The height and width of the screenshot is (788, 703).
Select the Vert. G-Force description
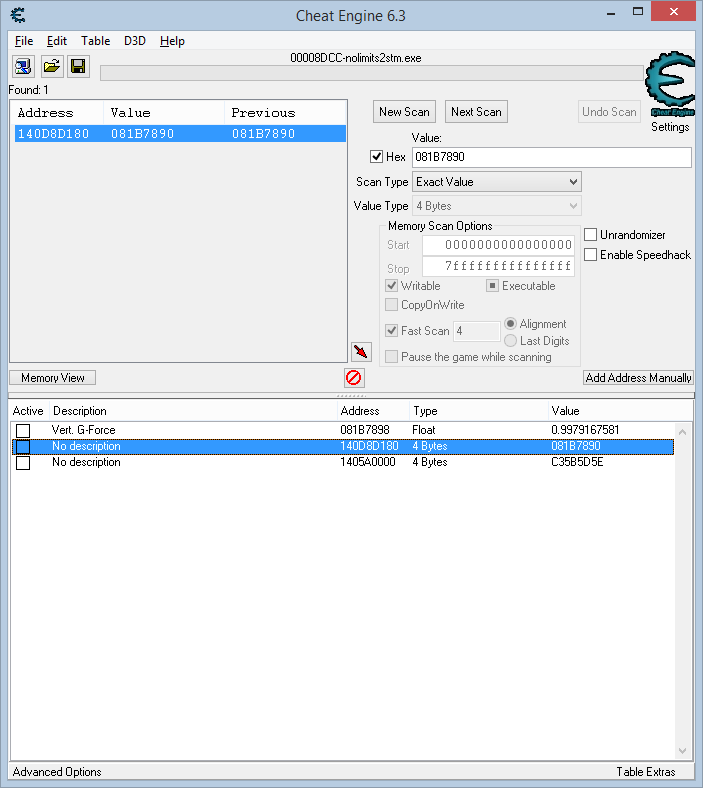pos(83,430)
